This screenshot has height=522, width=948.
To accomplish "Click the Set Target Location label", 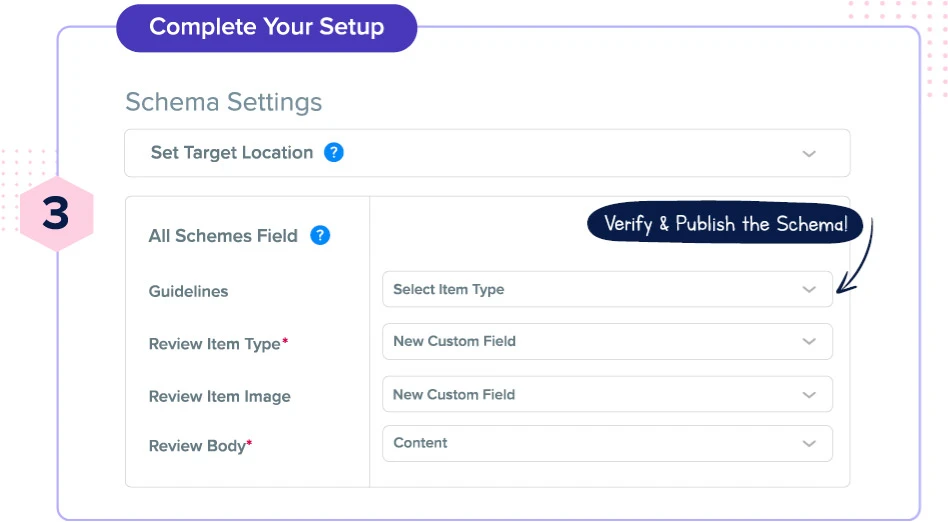I will tap(231, 153).
